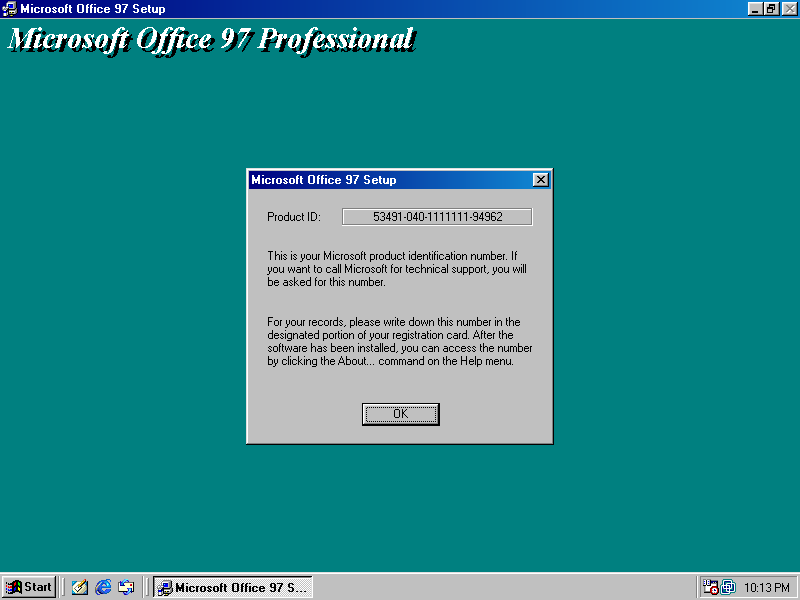The height and width of the screenshot is (600, 800).
Task: Confirm the Product ID dialog with OK
Action: tap(401, 414)
